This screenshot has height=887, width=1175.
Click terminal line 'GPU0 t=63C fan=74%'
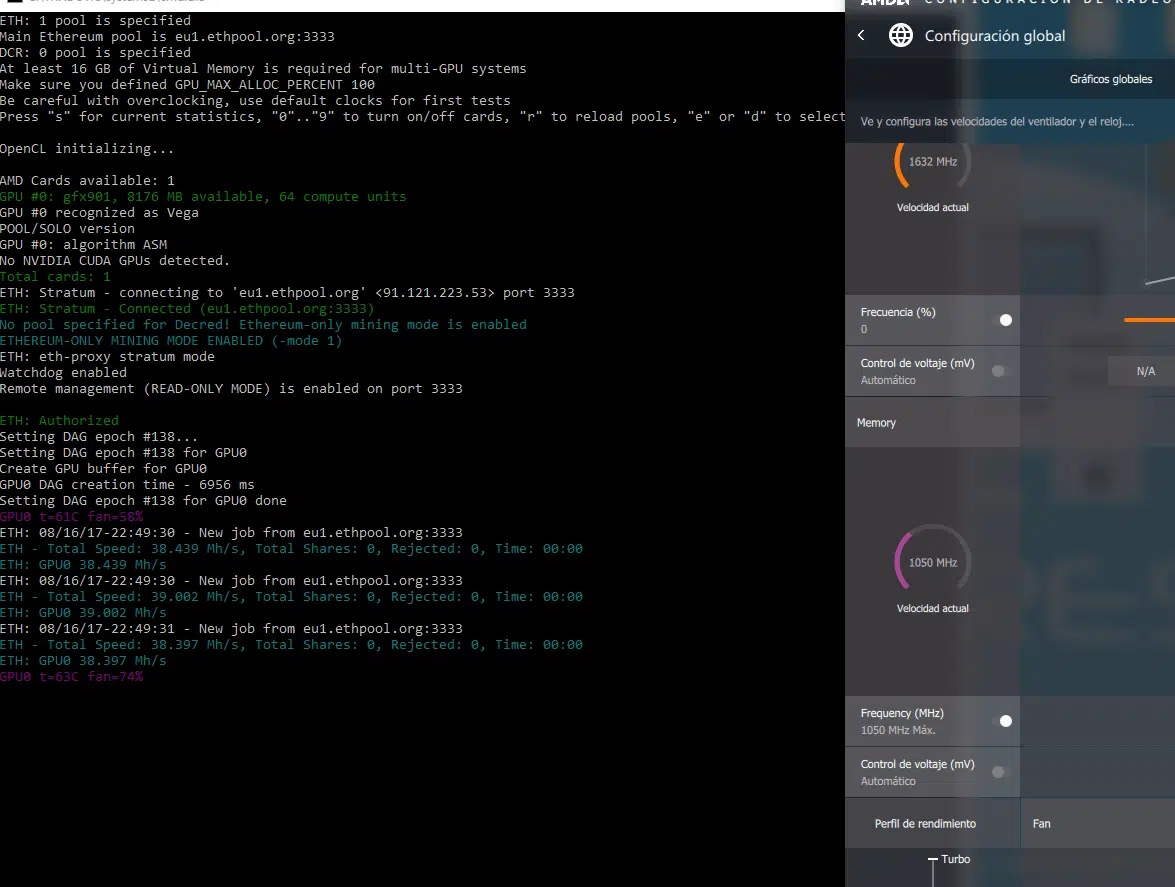(x=71, y=676)
